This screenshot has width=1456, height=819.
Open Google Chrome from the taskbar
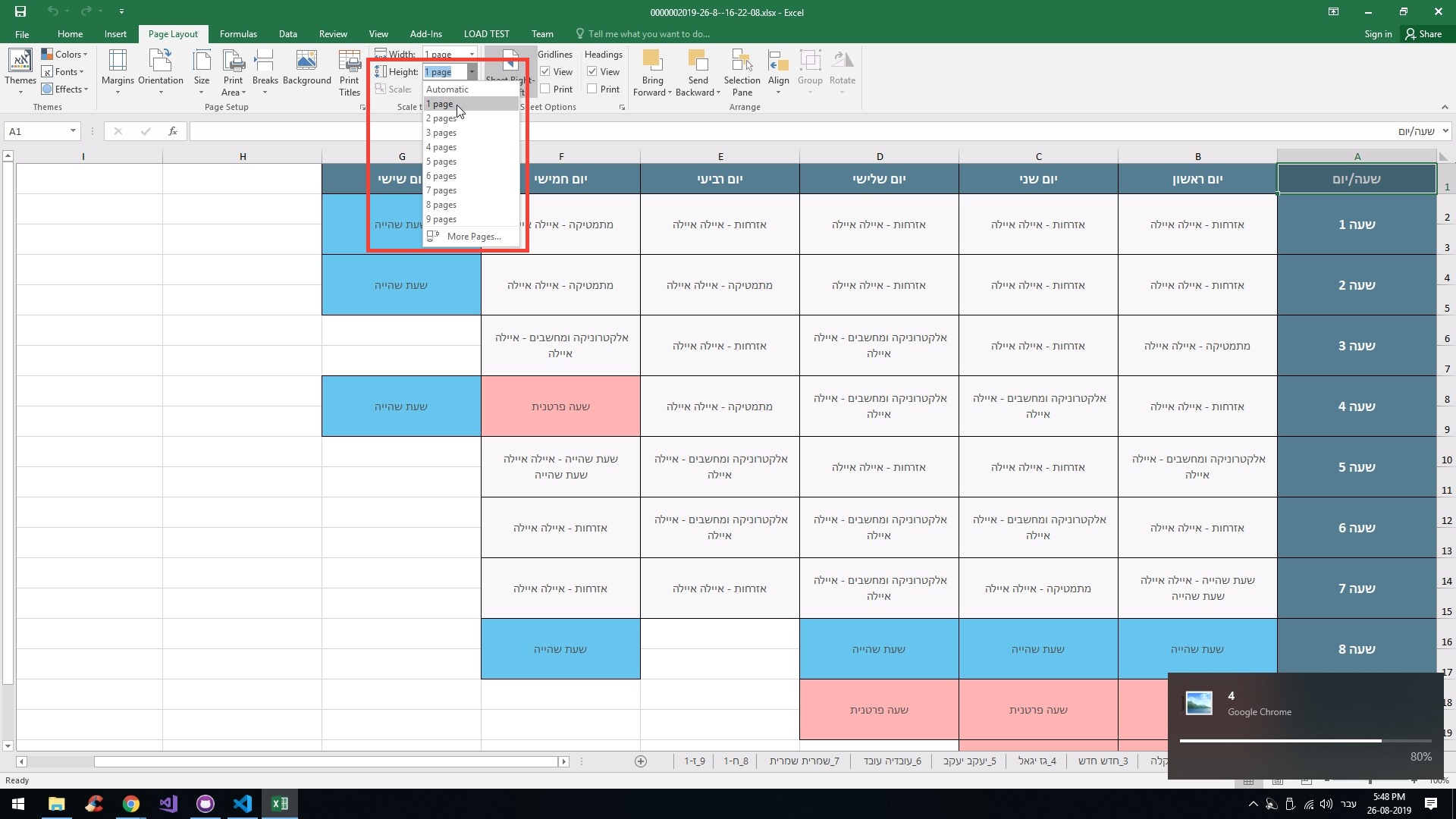pos(130,804)
